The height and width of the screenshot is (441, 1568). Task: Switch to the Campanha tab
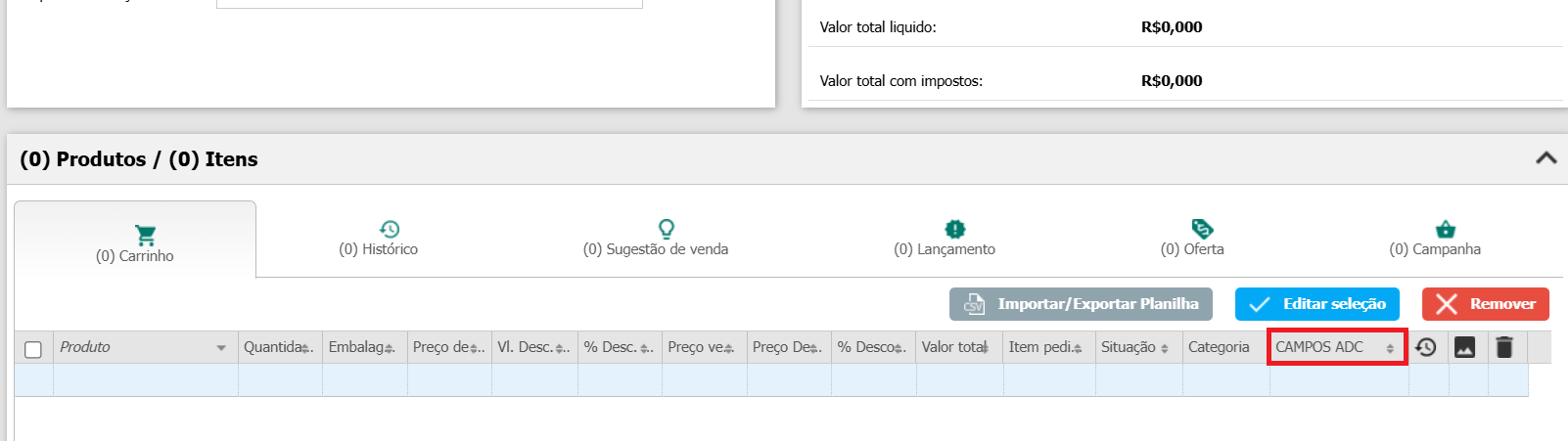1435,240
